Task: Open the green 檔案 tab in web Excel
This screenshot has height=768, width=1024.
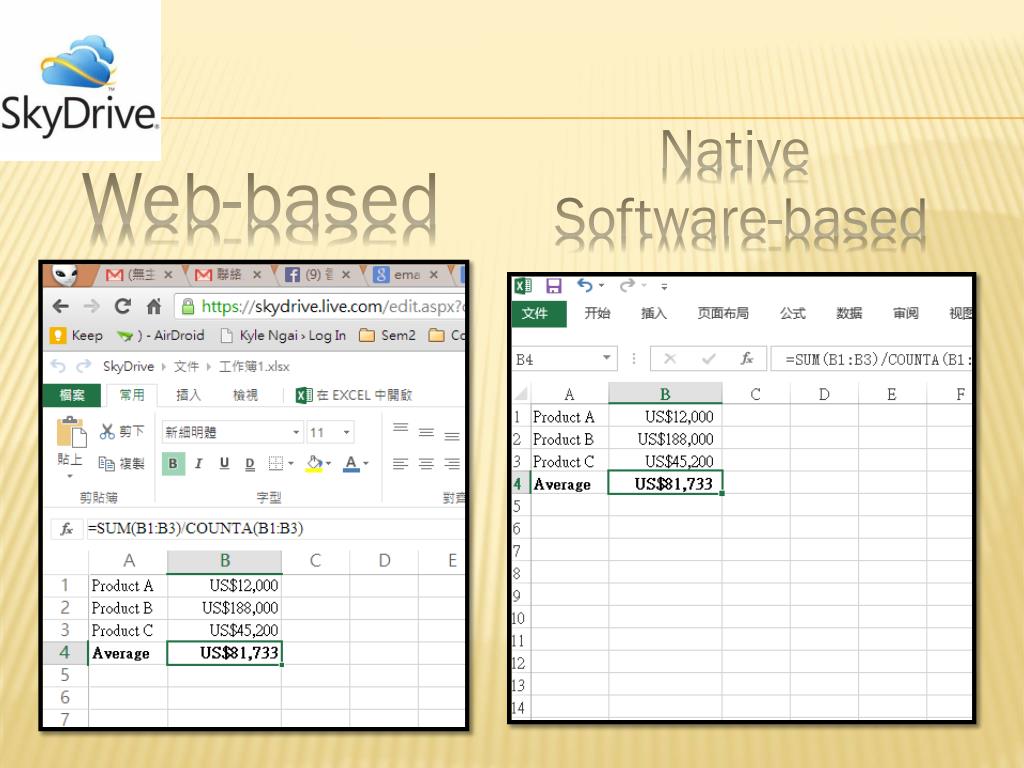Action: pyautogui.click(x=72, y=395)
